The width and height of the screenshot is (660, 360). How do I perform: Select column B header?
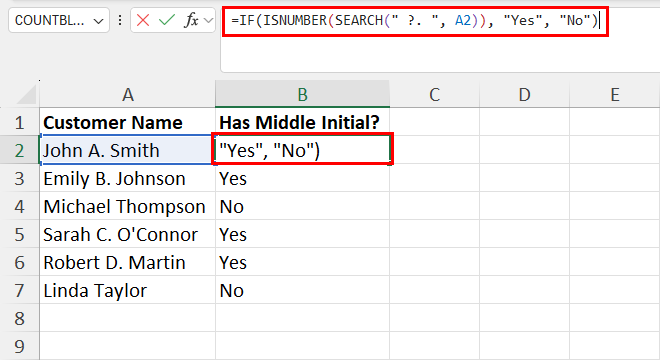point(302,94)
